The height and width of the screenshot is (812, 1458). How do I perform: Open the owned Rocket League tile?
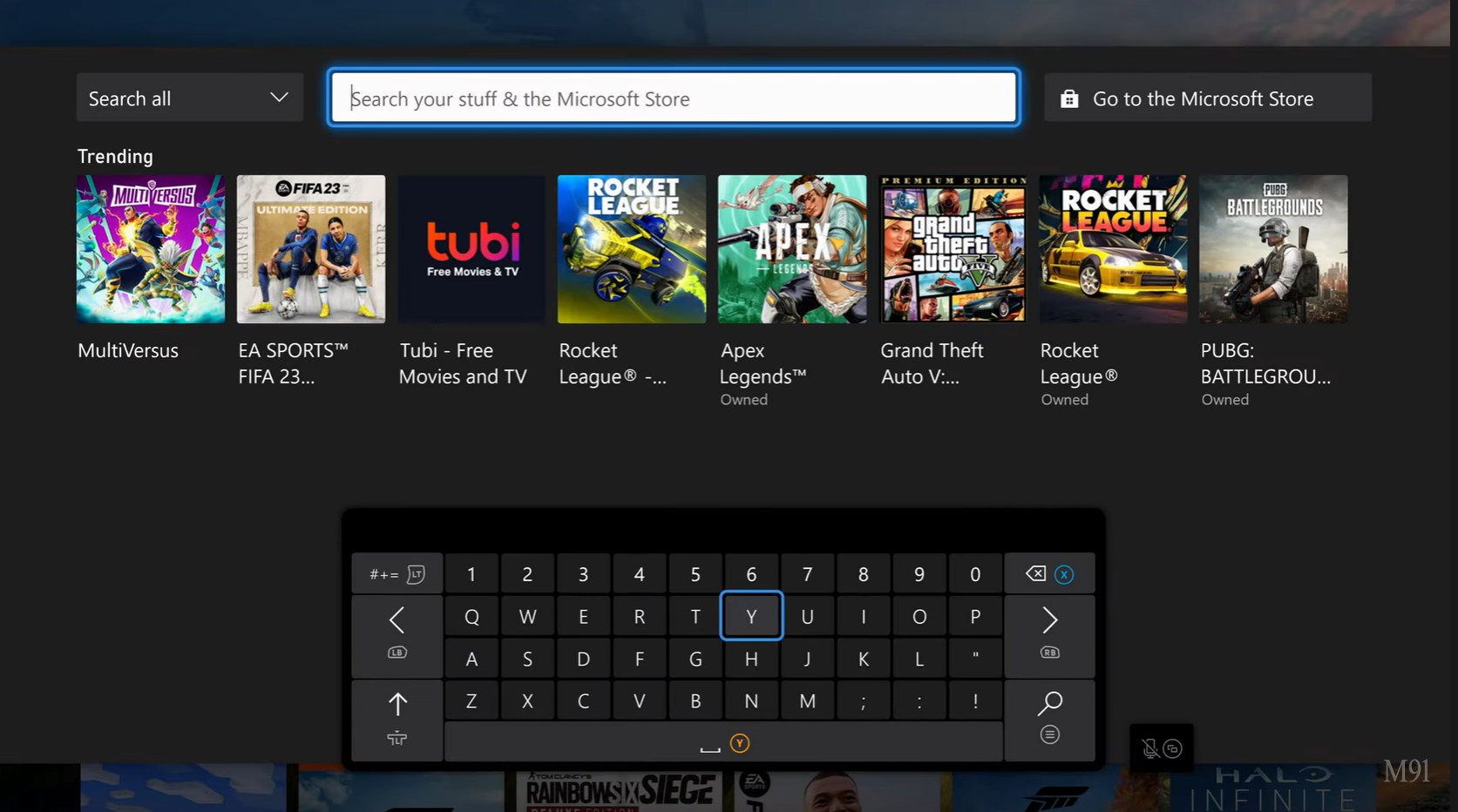[1113, 249]
